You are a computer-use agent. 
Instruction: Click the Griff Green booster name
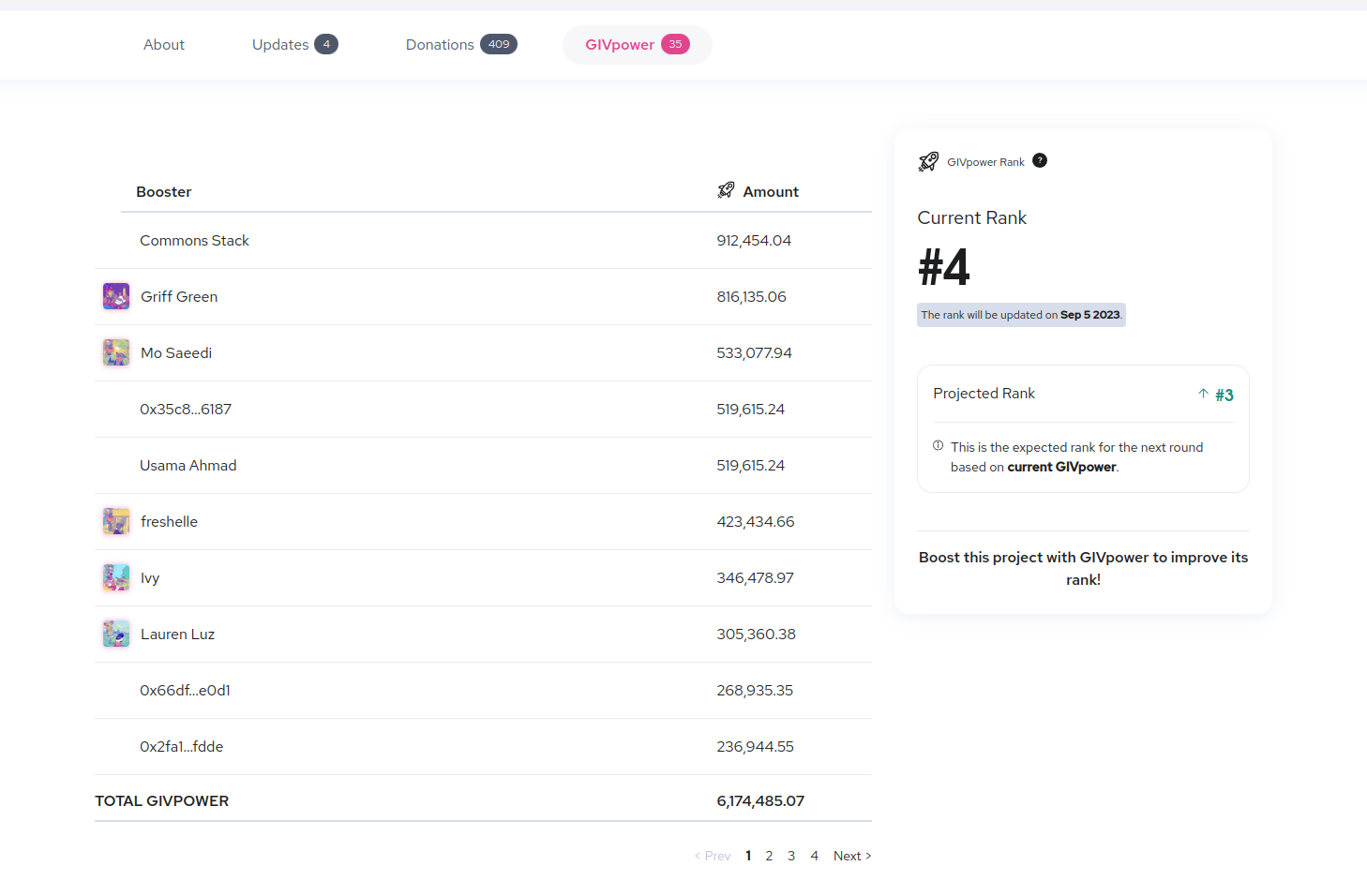[179, 297]
